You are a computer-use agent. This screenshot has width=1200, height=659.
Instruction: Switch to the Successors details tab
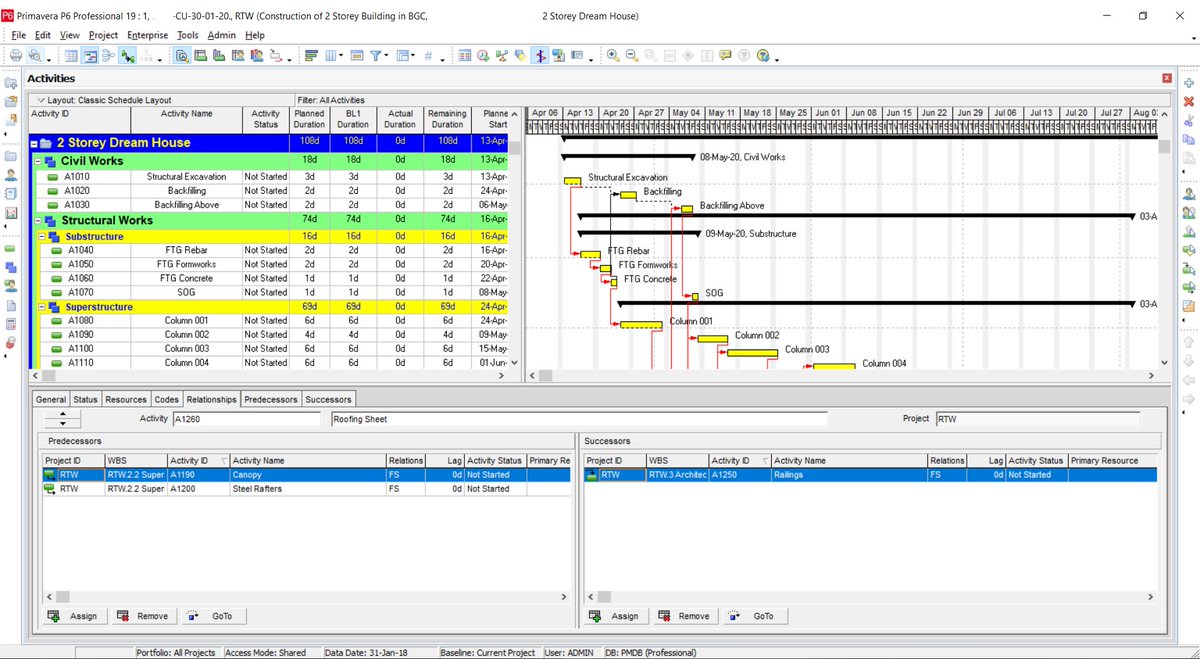point(328,399)
